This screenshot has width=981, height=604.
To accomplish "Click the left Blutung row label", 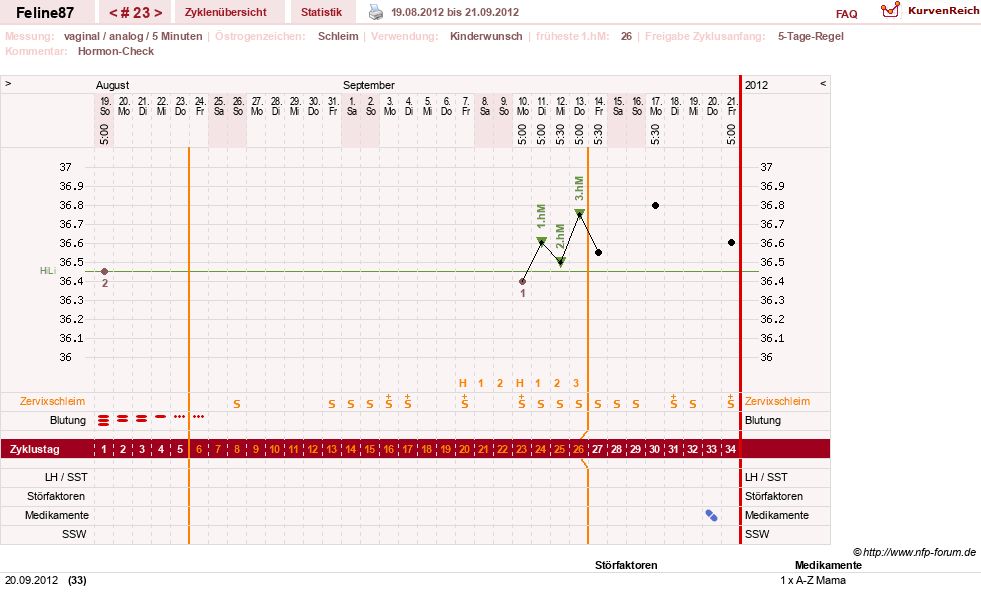I will coord(68,421).
